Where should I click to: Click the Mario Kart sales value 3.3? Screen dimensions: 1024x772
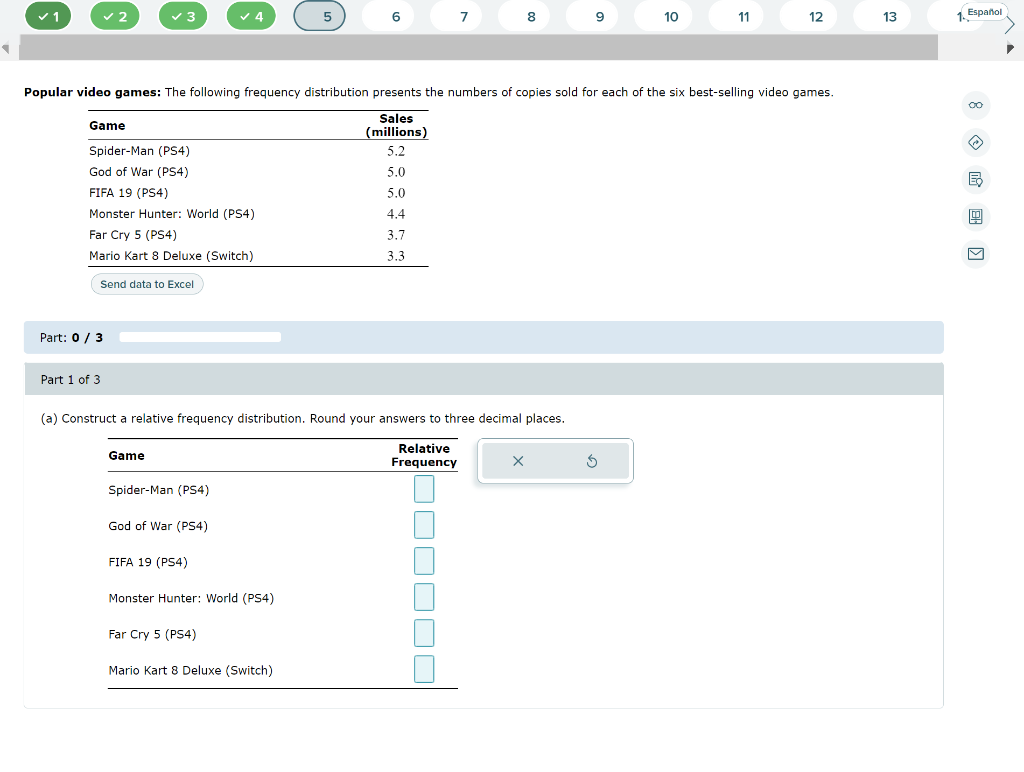[396, 255]
